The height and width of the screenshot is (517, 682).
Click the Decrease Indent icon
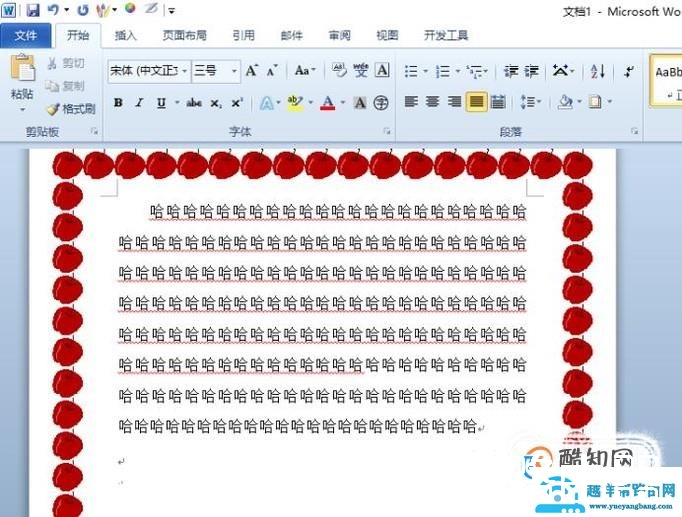[511, 71]
